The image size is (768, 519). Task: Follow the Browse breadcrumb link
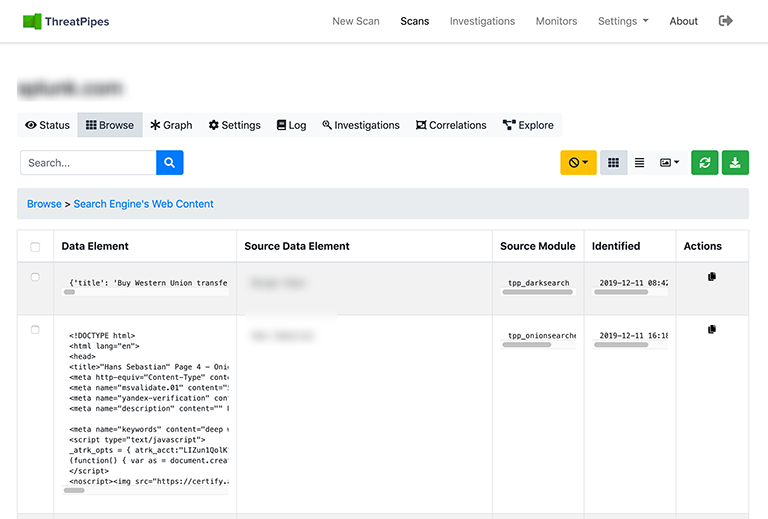pyautogui.click(x=44, y=204)
